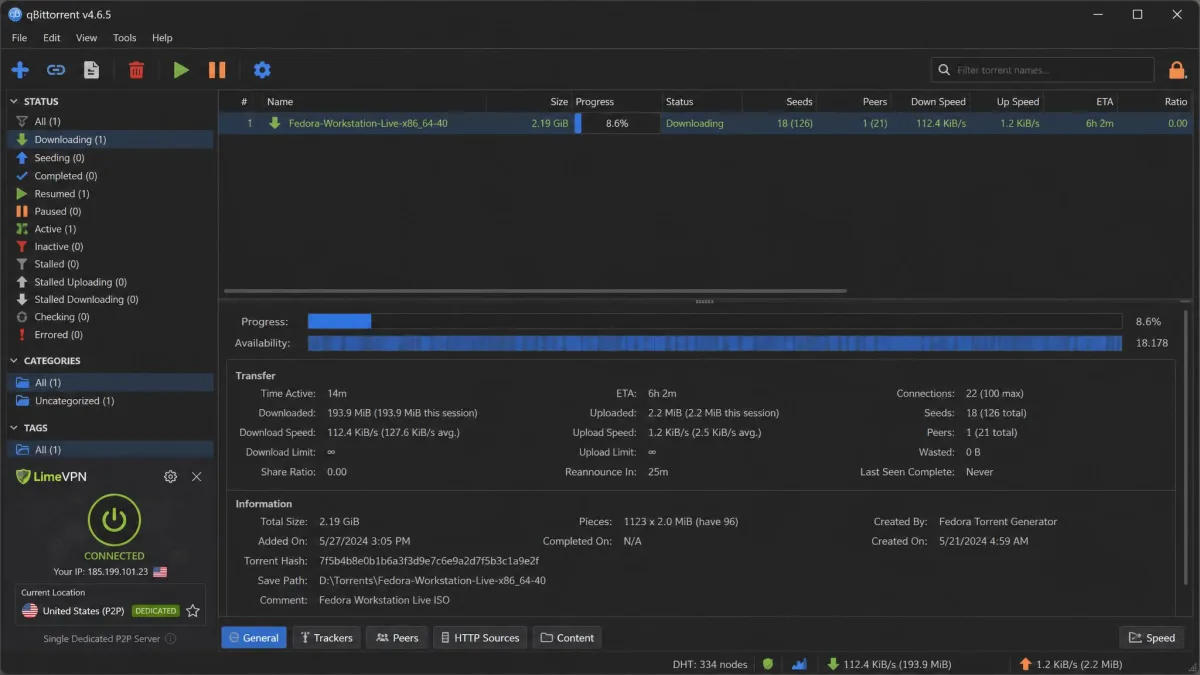Show Stalled Uploading (0) torrents
This screenshot has height=675, width=1200.
pos(110,282)
